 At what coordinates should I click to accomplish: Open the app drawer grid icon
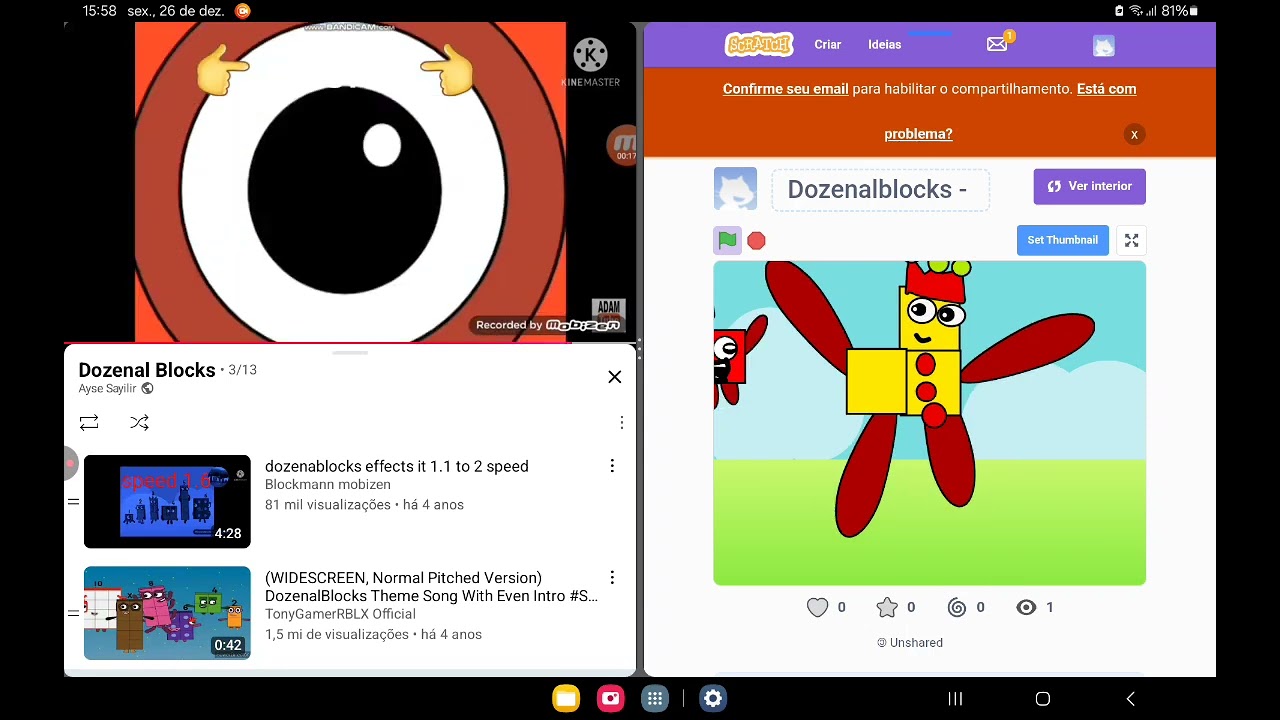(654, 698)
